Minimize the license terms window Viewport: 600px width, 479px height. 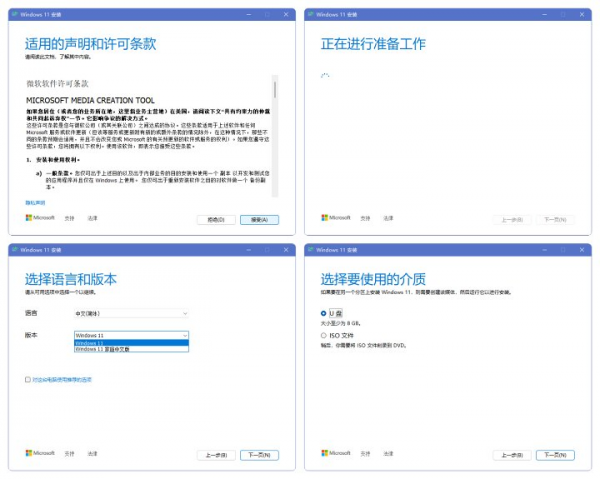point(249,14)
